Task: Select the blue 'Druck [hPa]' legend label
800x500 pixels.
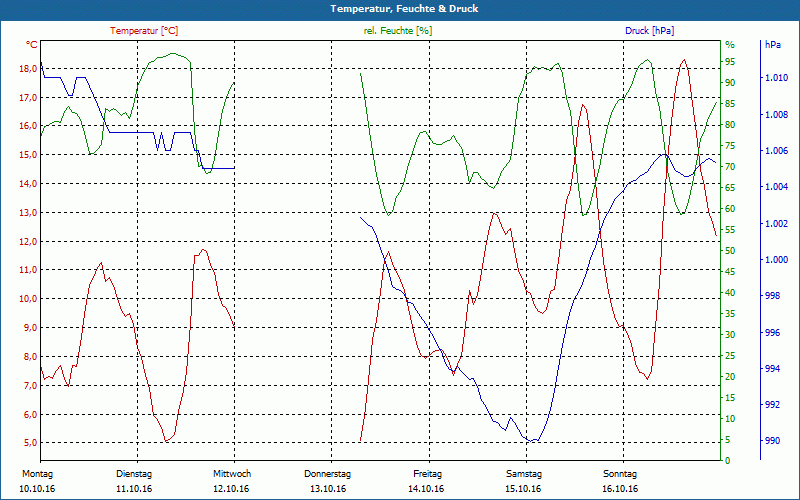Action: click(649, 31)
